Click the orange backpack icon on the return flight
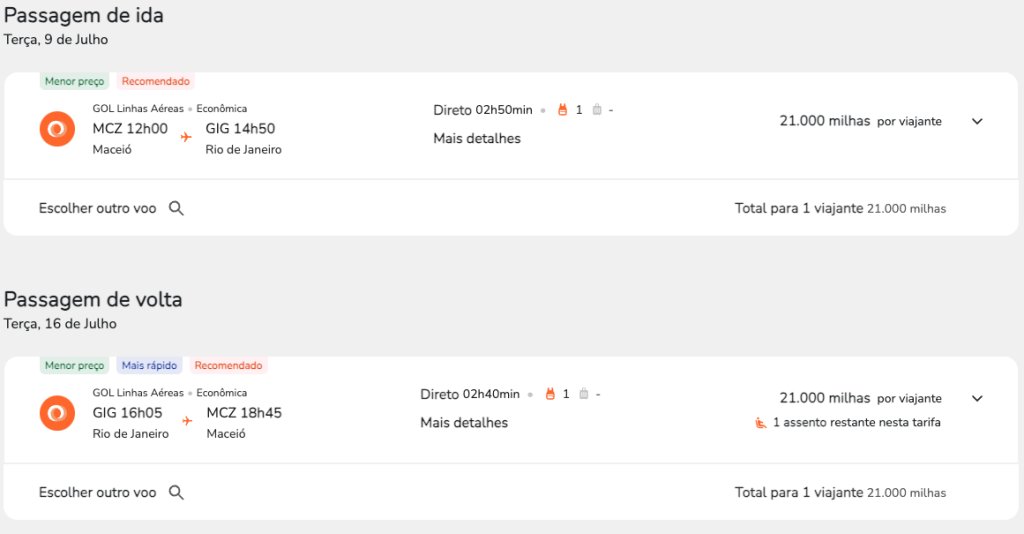The height and width of the screenshot is (534, 1024). [550, 394]
